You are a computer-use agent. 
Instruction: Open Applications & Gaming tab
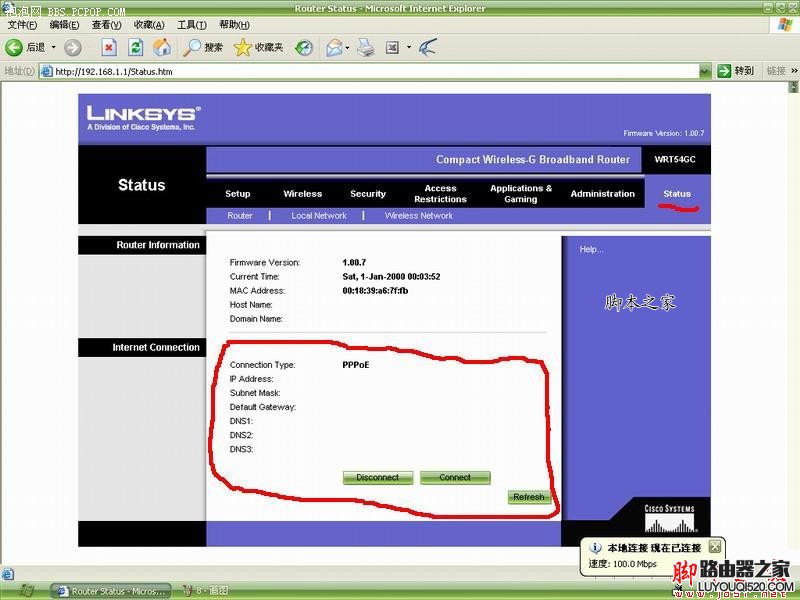pyautogui.click(x=521, y=194)
